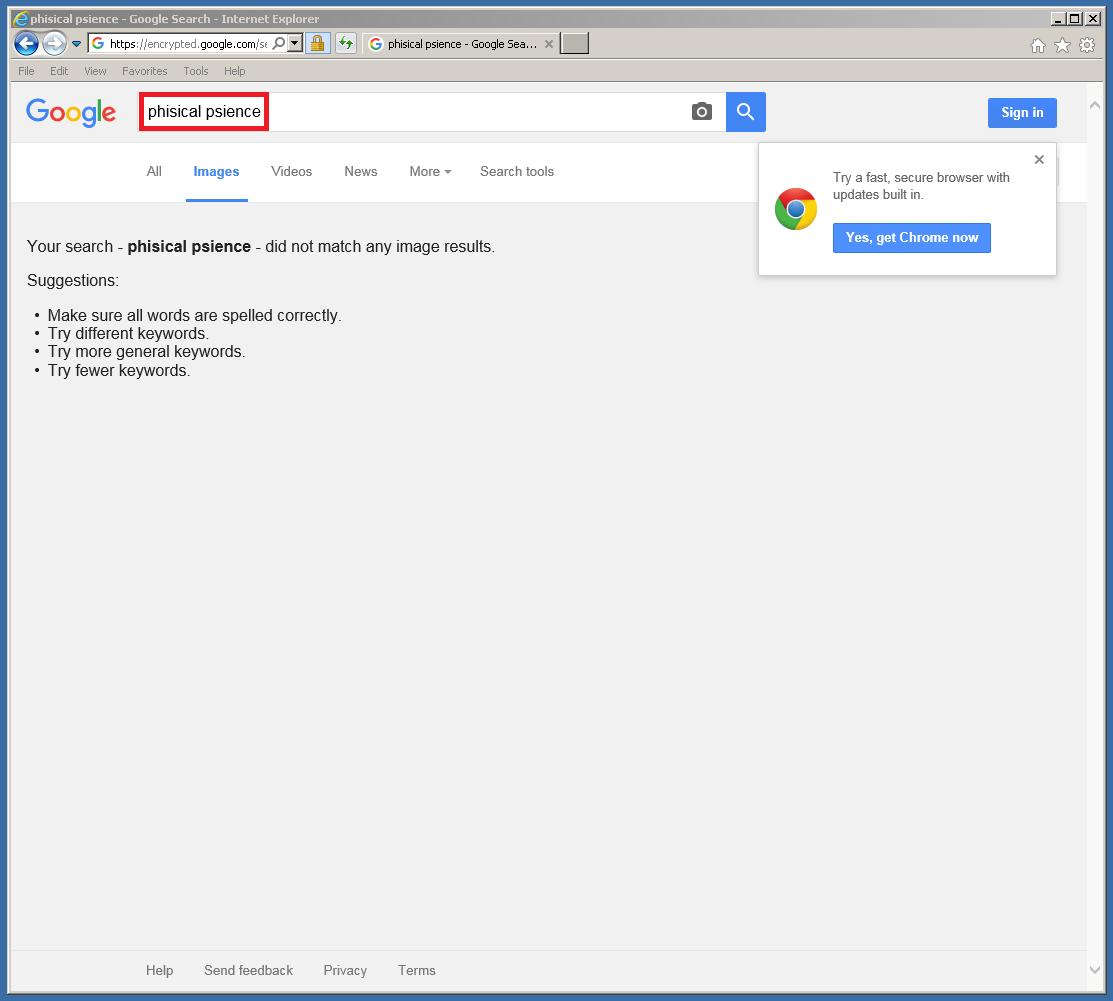Expand the address bar autocomplete dropdown
Viewport: 1113px width, 1001px height.
pyautogui.click(x=295, y=43)
